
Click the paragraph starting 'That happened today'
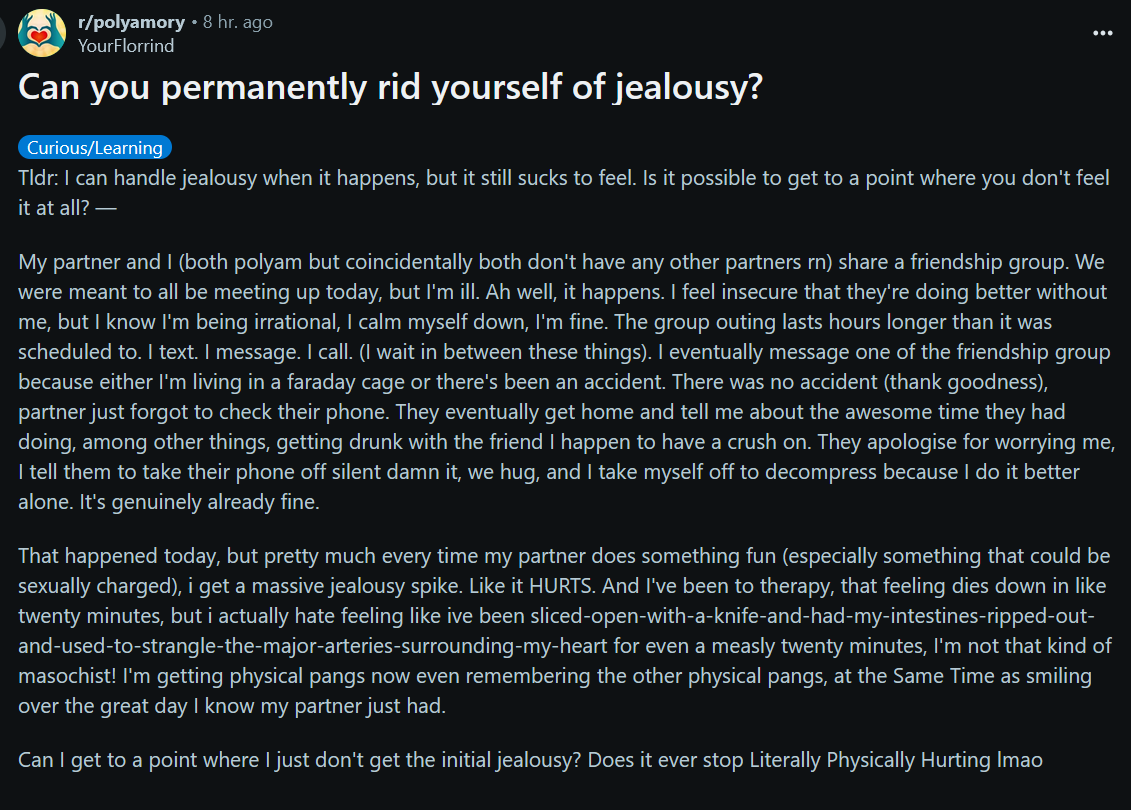pos(566,630)
